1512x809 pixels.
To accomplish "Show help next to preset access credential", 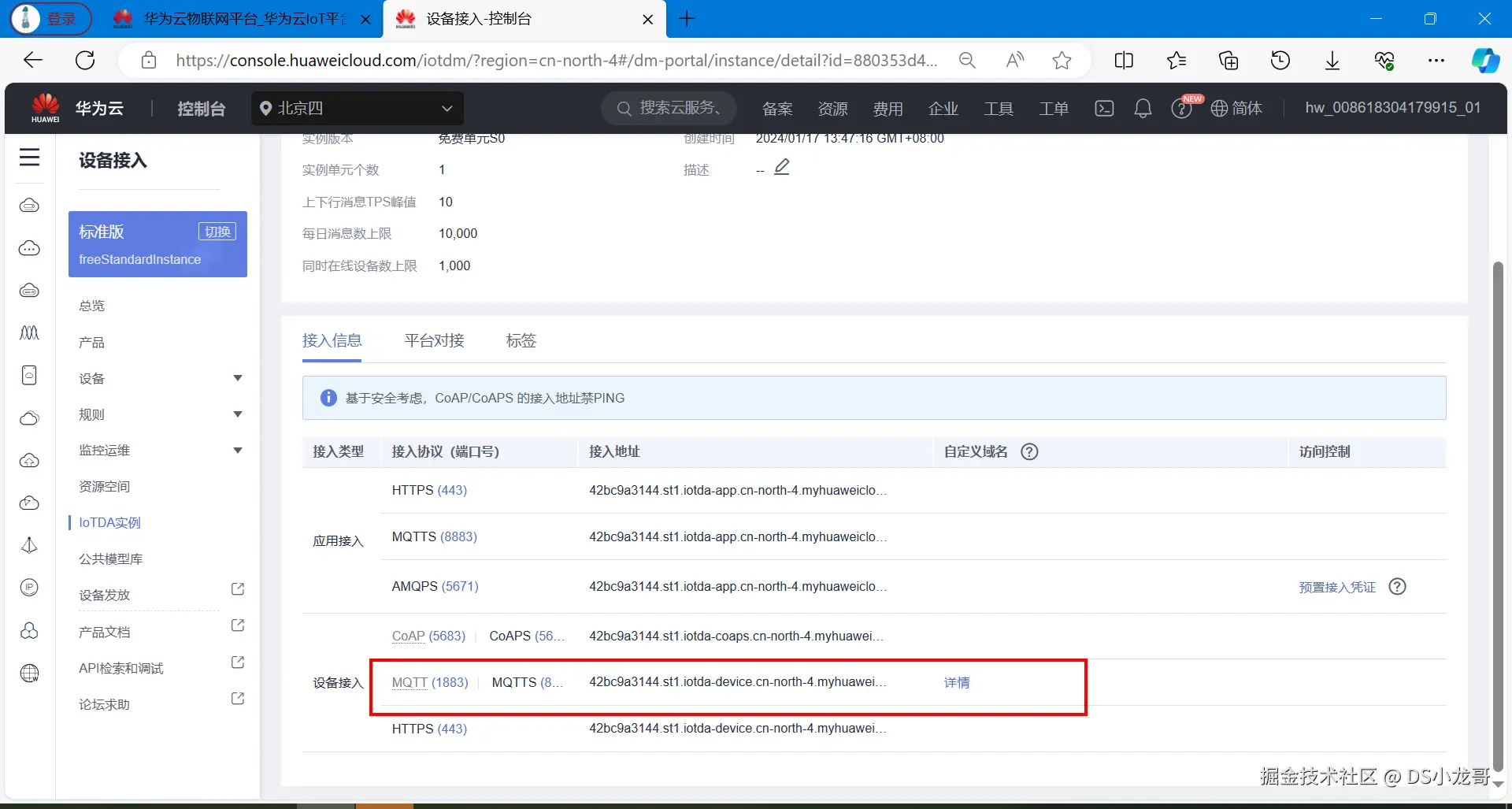I will pyautogui.click(x=1397, y=587).
